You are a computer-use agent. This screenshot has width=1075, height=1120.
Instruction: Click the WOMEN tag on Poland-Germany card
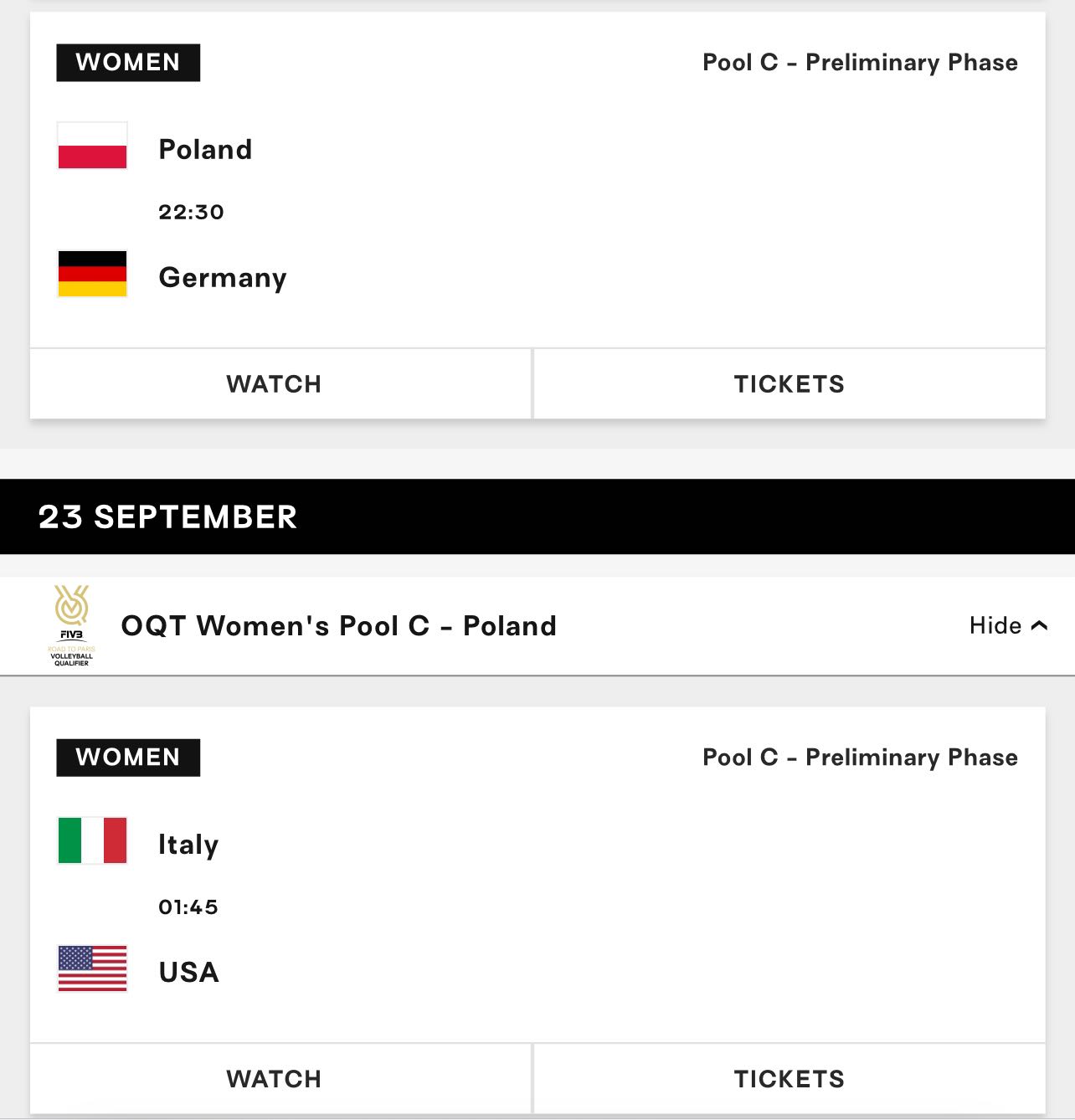[128, 63]
